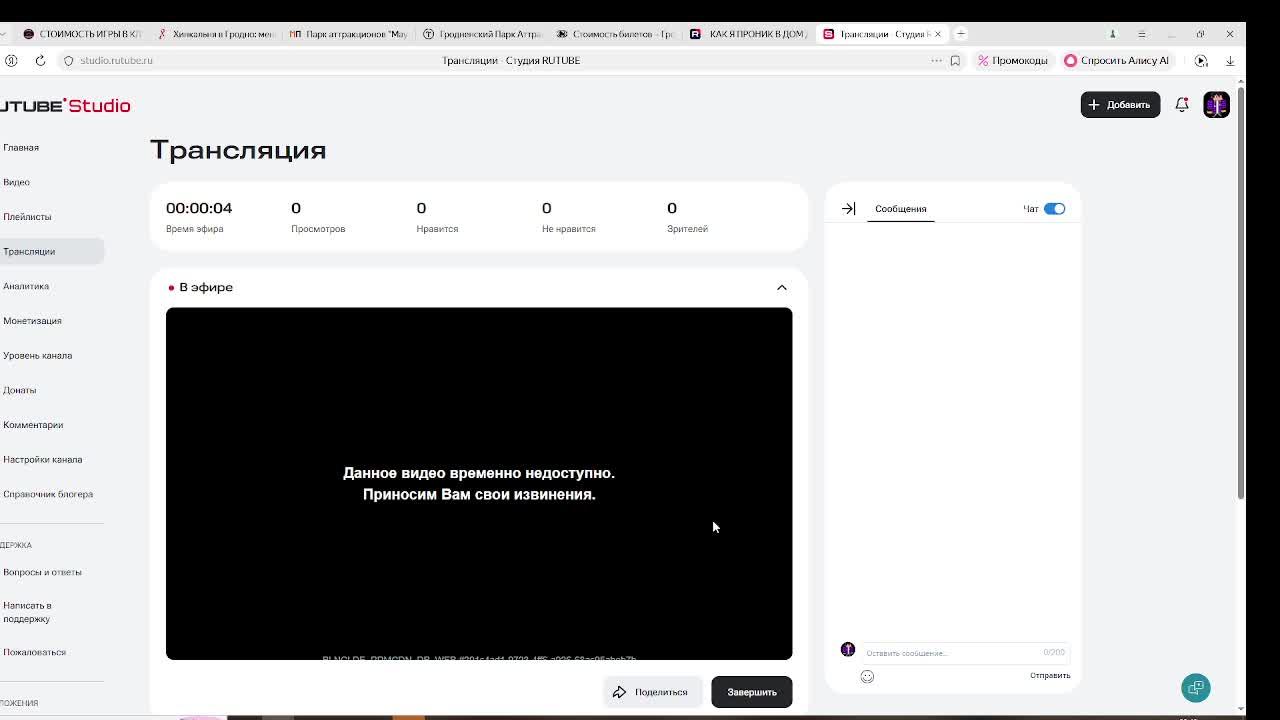Open Аналитика in sidebar

click(26, 286)
